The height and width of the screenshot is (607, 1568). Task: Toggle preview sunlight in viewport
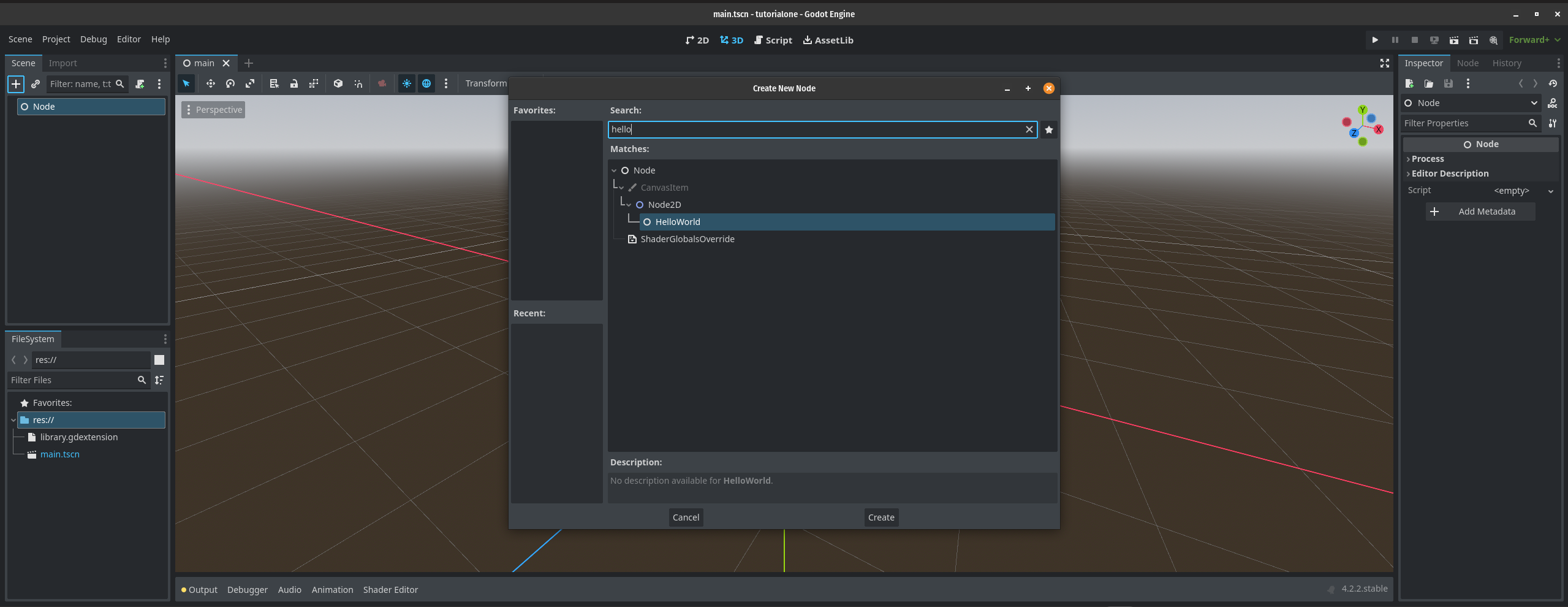click(407, 83)
